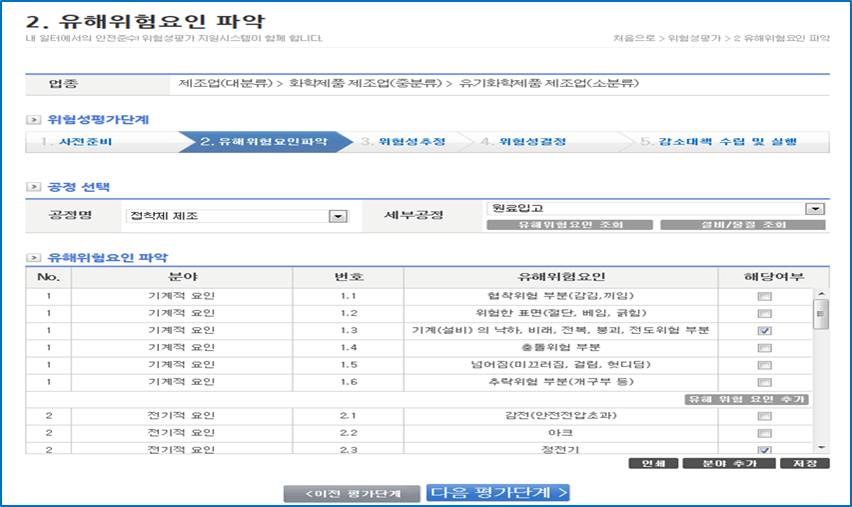Viewport: 852px width, 507px height.
Task: Click the 설비/물질 조회 button
Action: pyautogui.click(x=743, y=225)
